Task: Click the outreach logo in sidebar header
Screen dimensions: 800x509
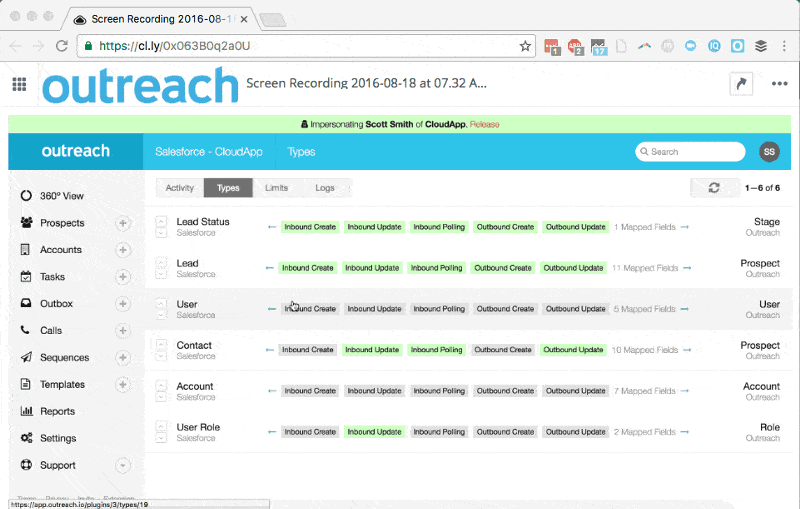Action: tap(76, 151)
